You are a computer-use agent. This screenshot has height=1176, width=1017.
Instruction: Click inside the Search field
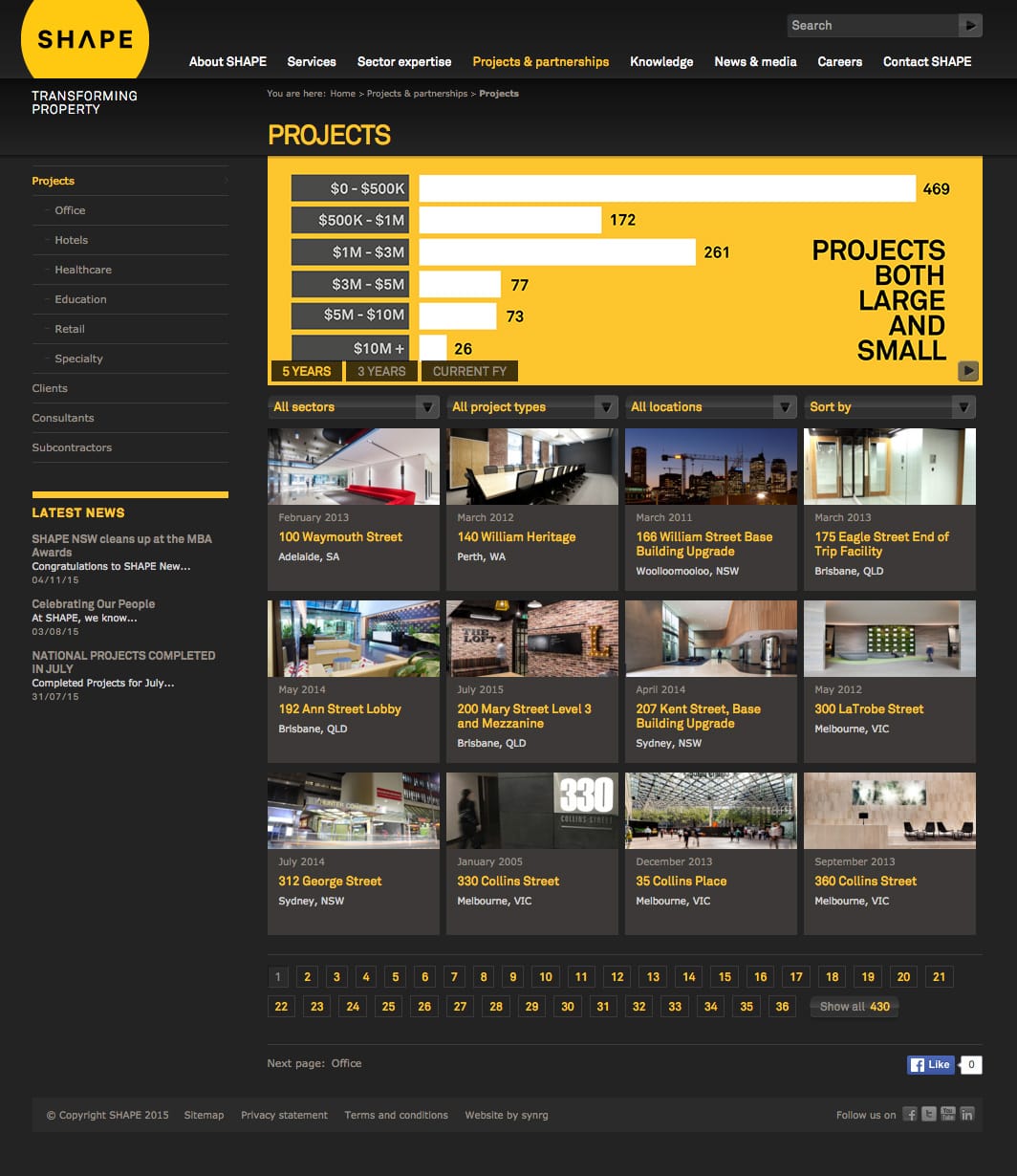[873, 26]
